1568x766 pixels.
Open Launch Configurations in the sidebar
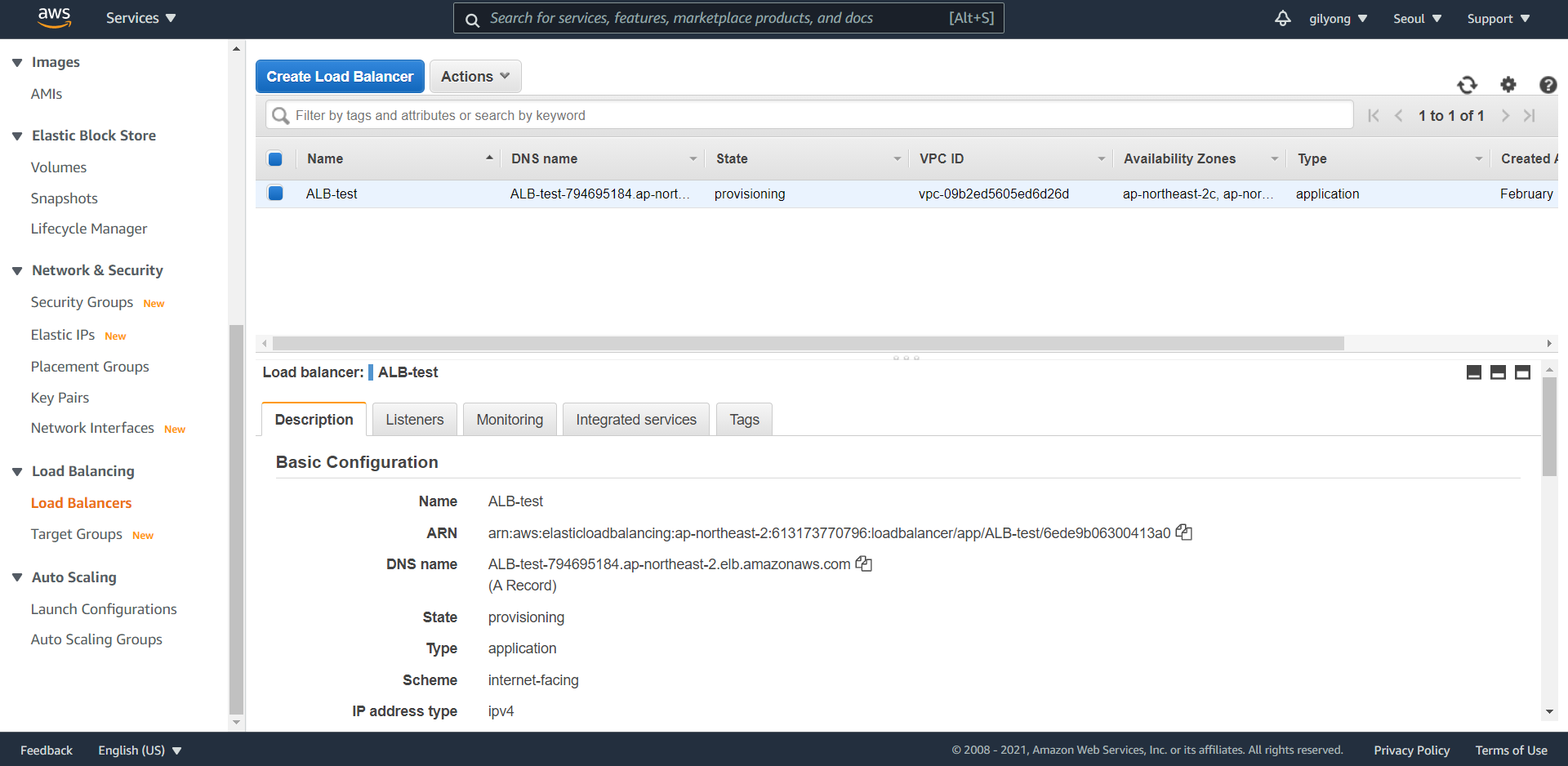coord(104,609)
